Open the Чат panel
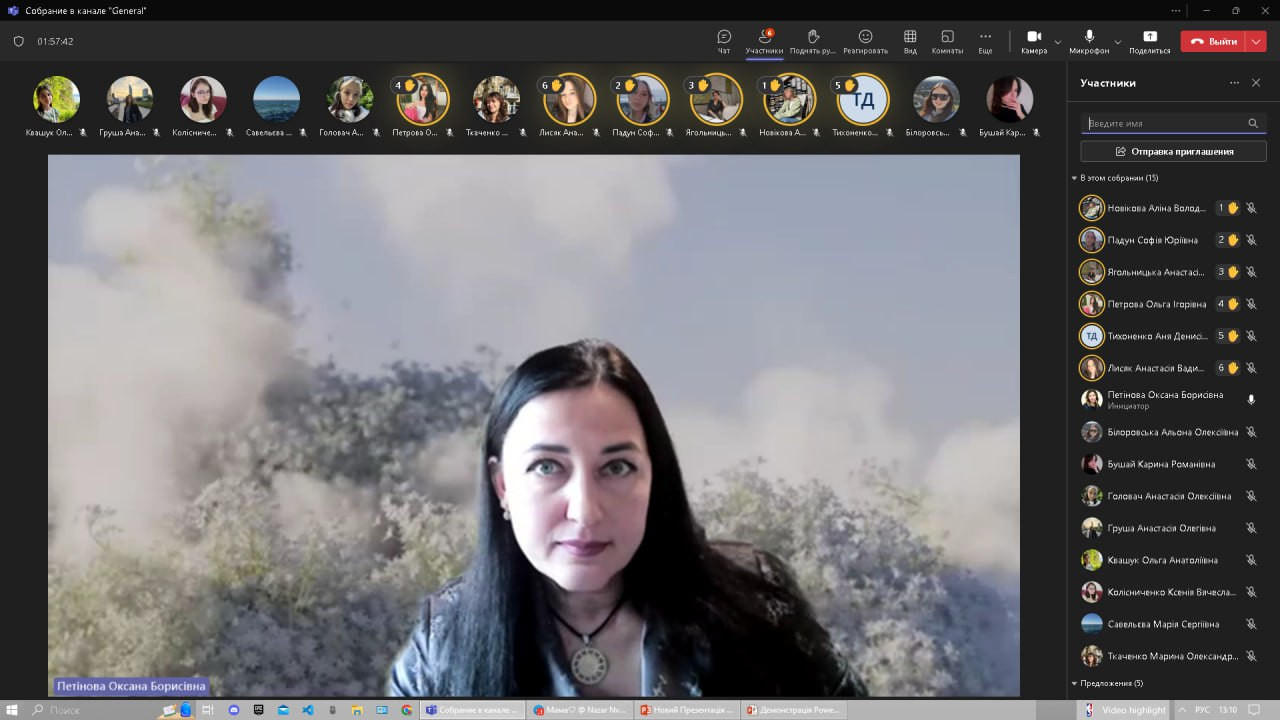The image size is (1280, 720). click(724, 41)
